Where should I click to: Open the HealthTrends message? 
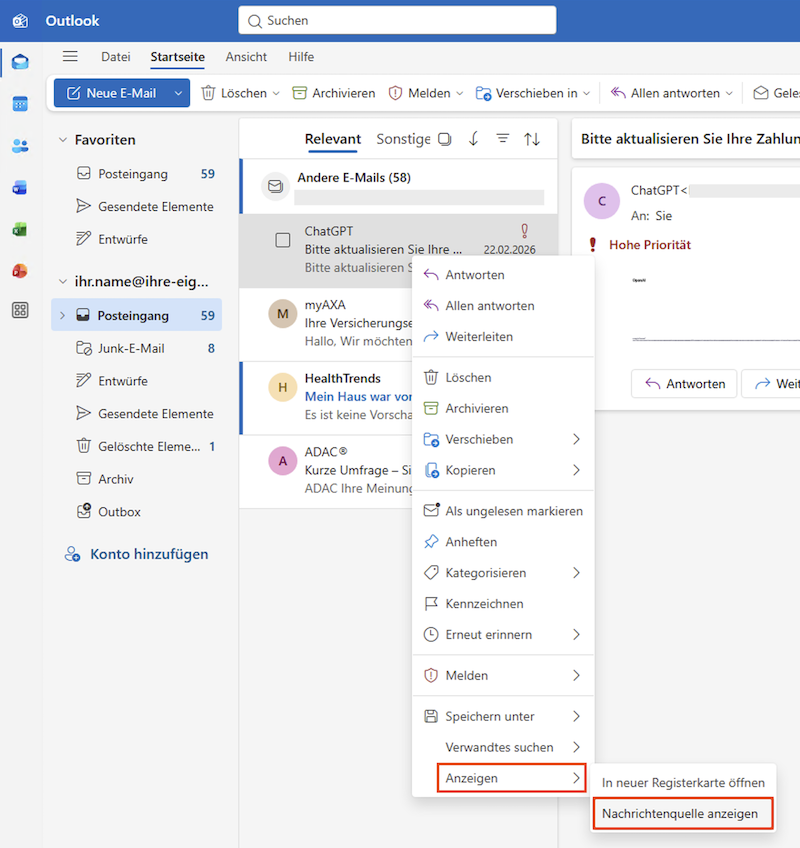[x=326, y=398]
